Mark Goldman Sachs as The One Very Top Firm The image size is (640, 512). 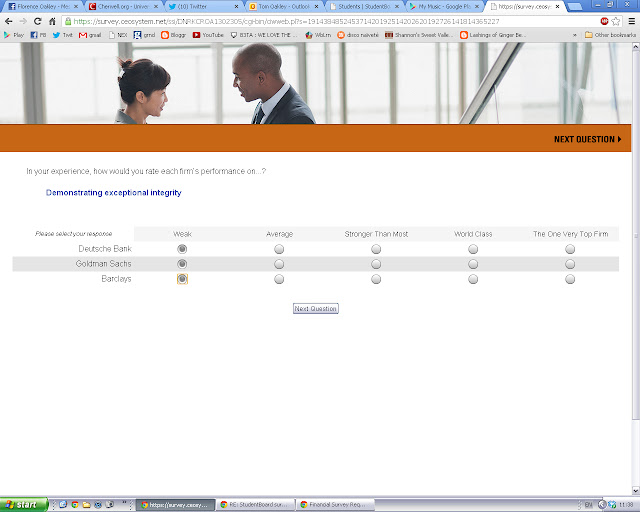570,264
